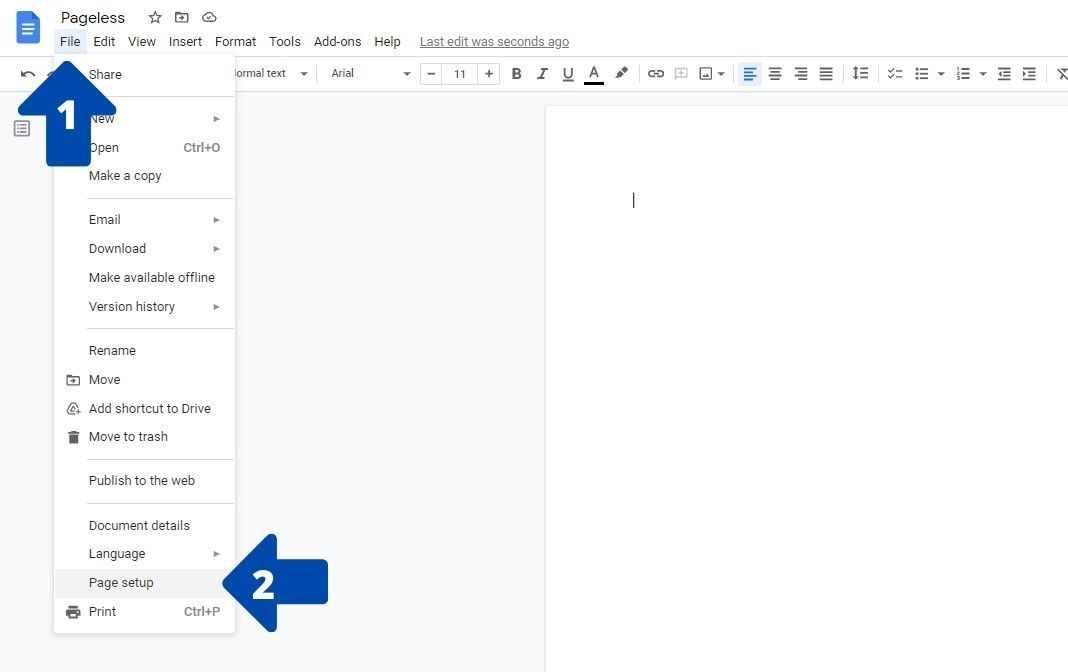This screenshot has height=672, width=1068.
Task: Open the Tools menu
Action: coord(284,41)
